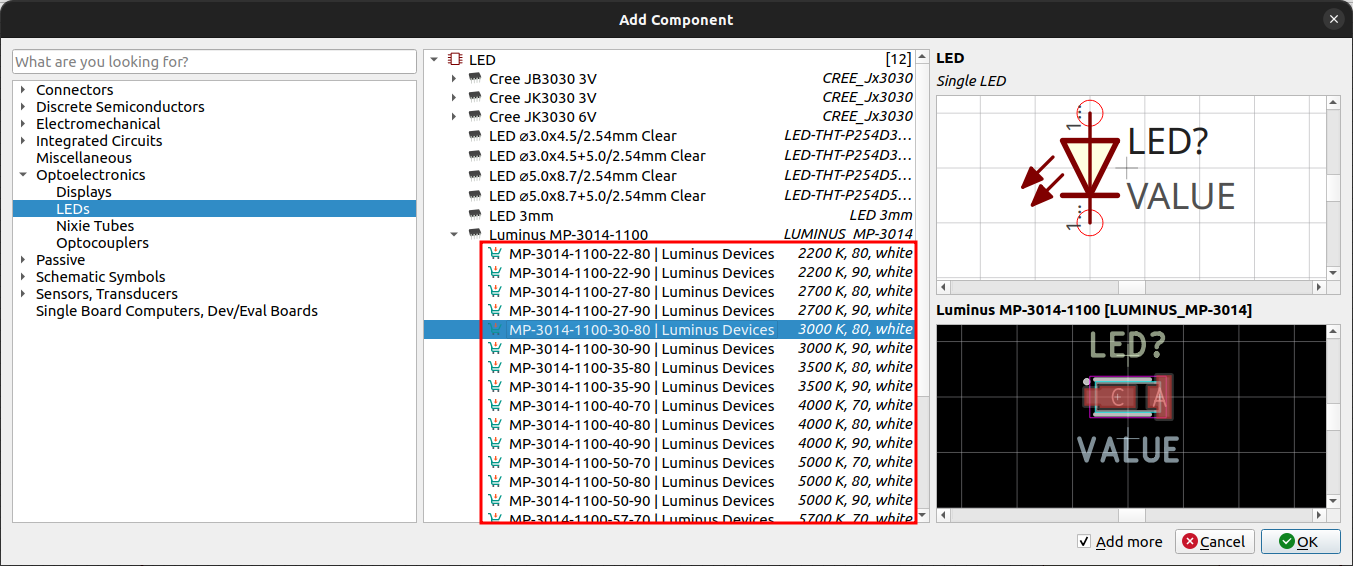
Task: Select part MP-3014-1100-35-90 row
Action: pos(669,387)
